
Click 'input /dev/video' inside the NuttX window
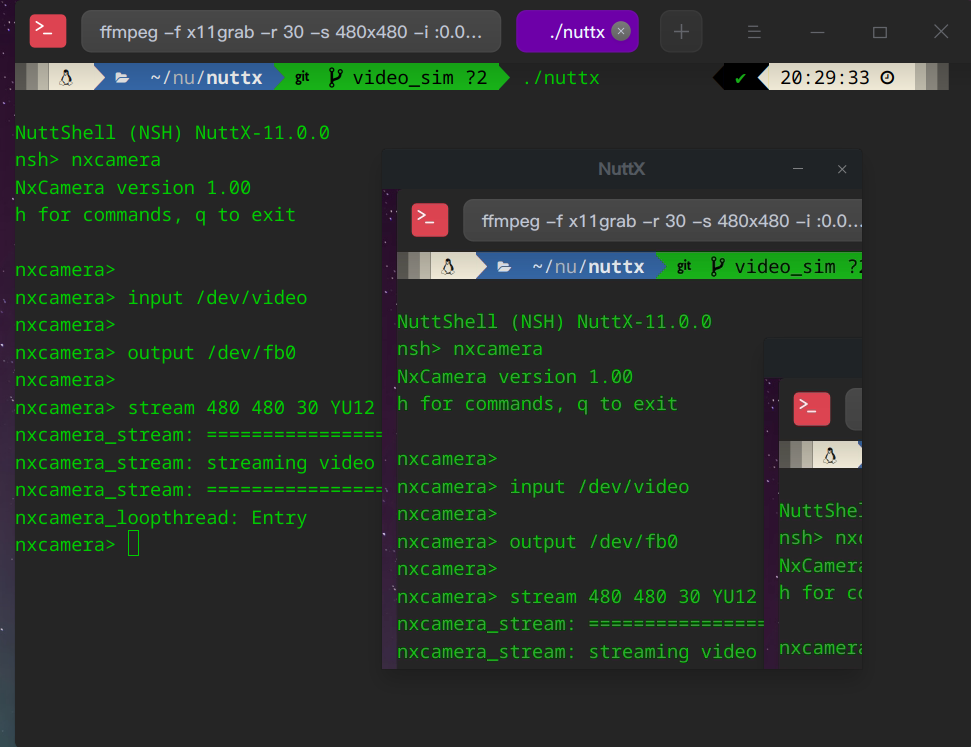click(599, 487)
